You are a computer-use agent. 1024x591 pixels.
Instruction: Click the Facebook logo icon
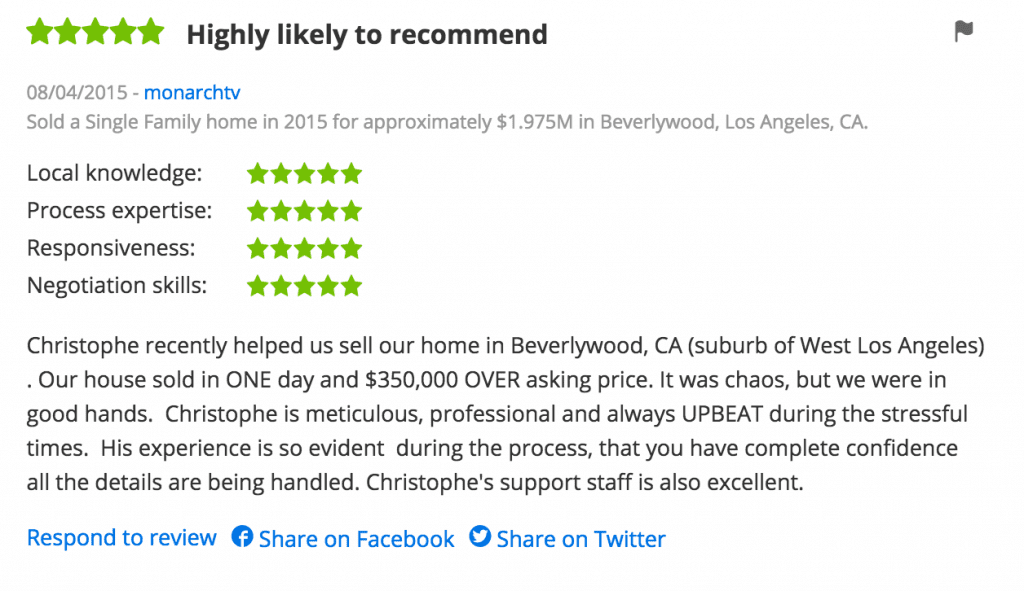pos(242,537)
